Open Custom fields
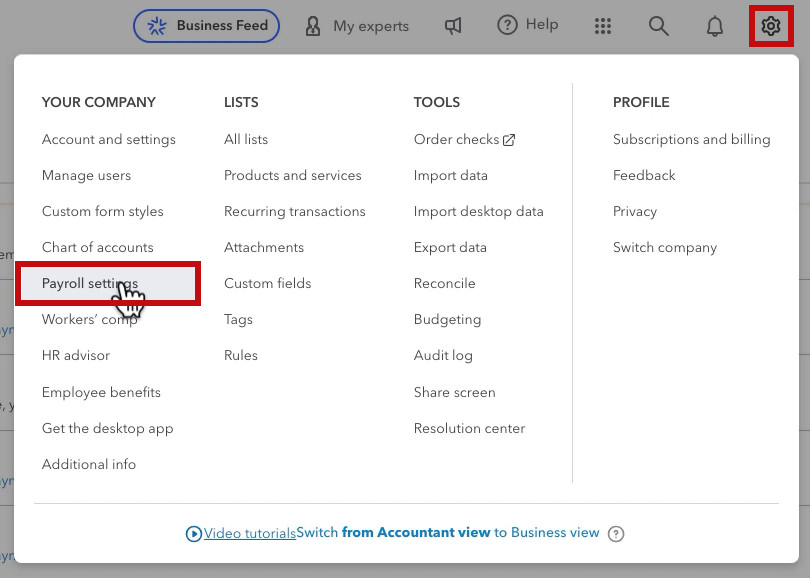 tap(268, 283)
